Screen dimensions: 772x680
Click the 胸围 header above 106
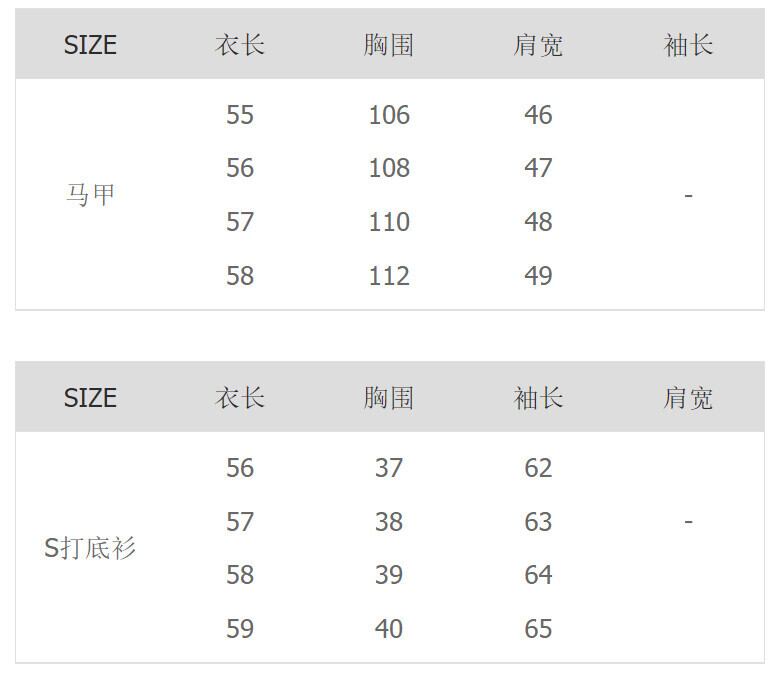[x=389, y=45]
